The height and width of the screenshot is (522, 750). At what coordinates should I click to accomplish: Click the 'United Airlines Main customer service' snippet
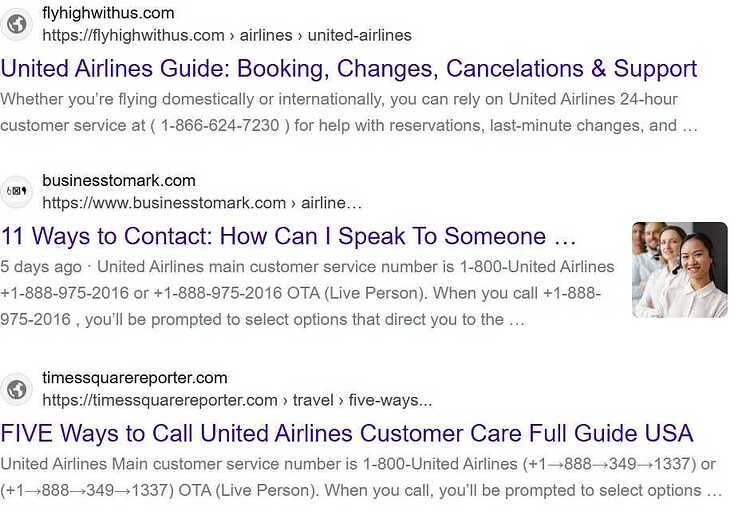pos(358,464)
